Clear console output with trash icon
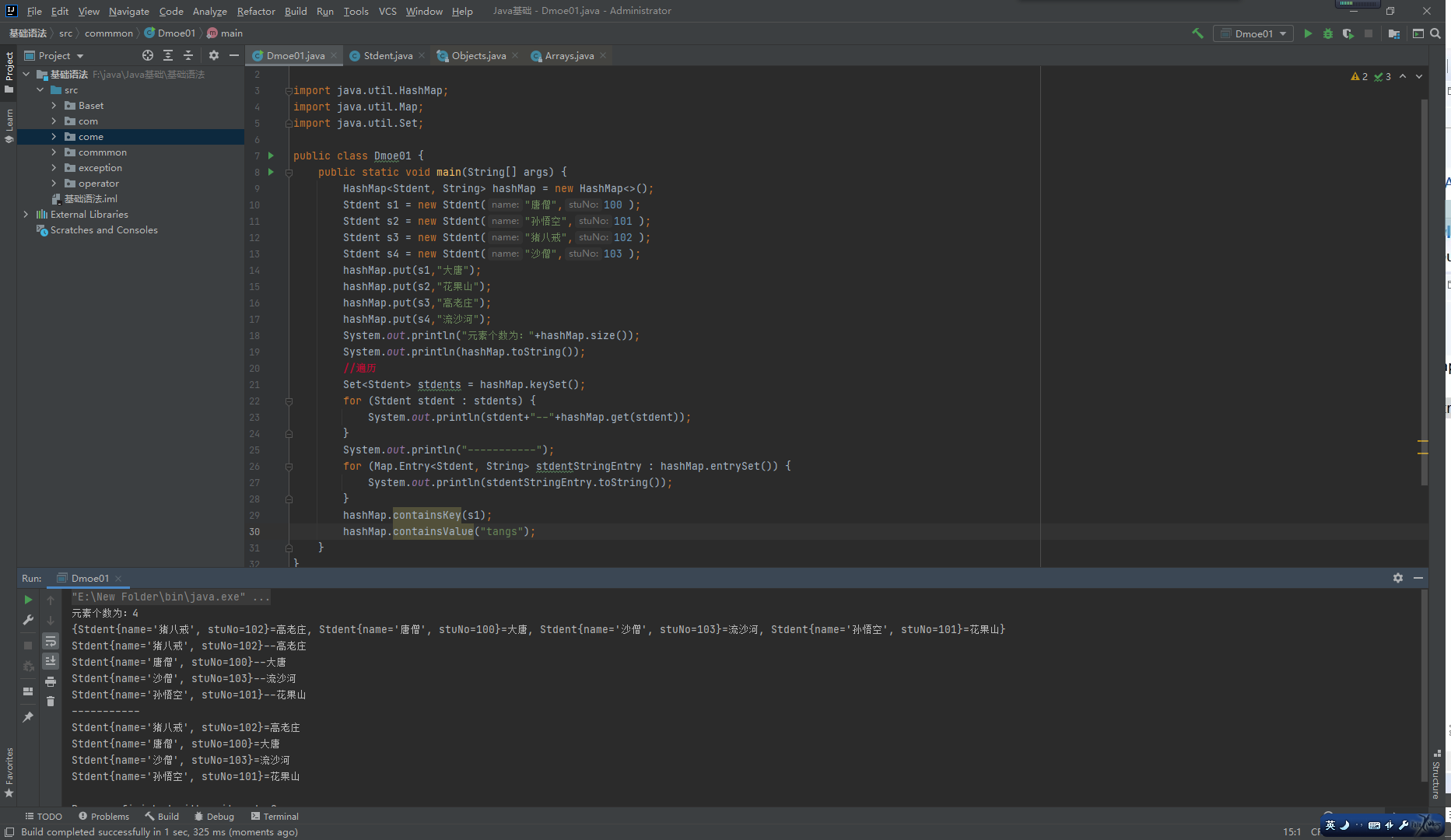The height and width of the screenshot is (840, 1451). [x=51, y=702]
